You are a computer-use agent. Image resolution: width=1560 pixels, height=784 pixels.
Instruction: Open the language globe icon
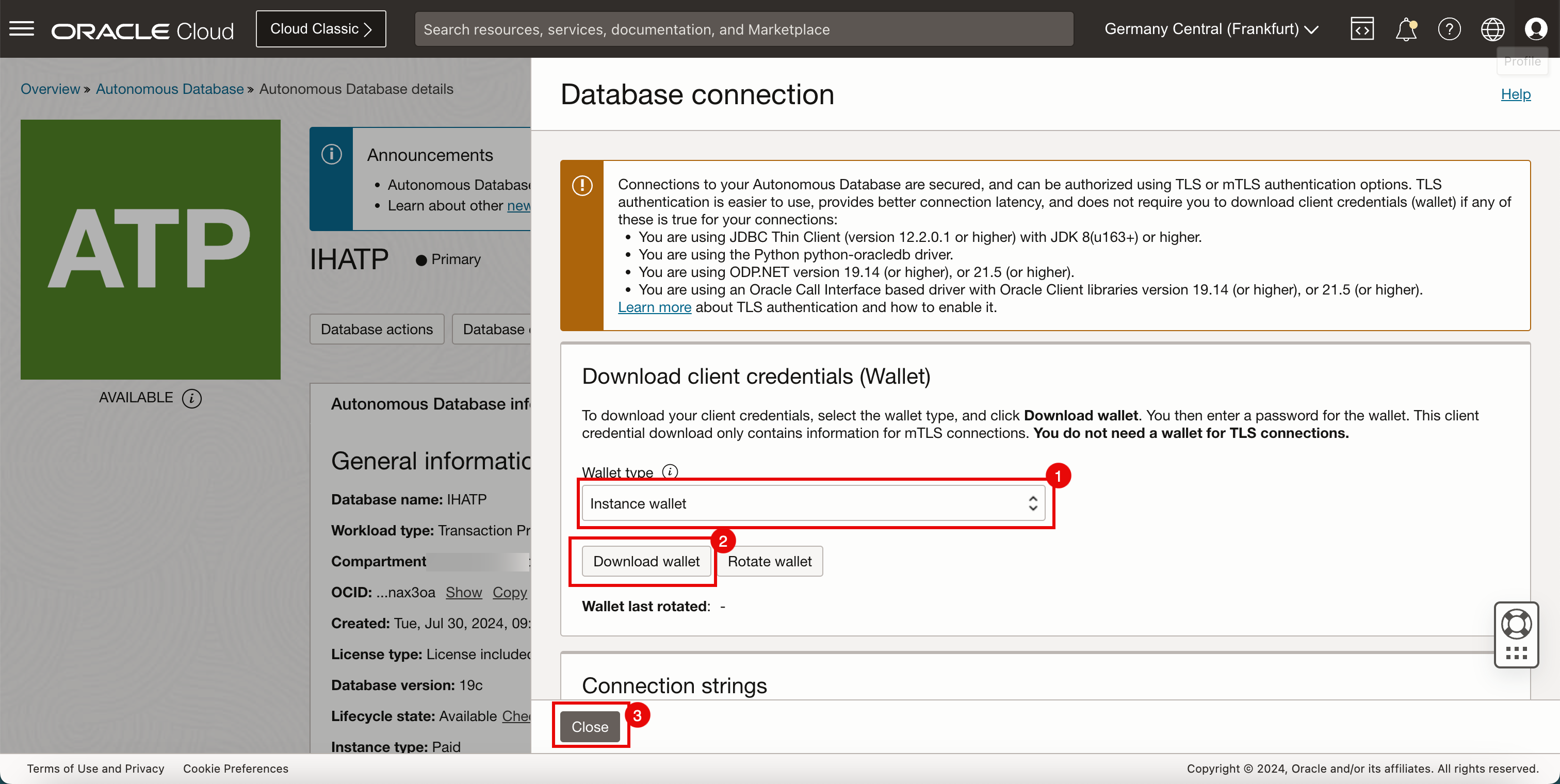(x=1492, y=29)
